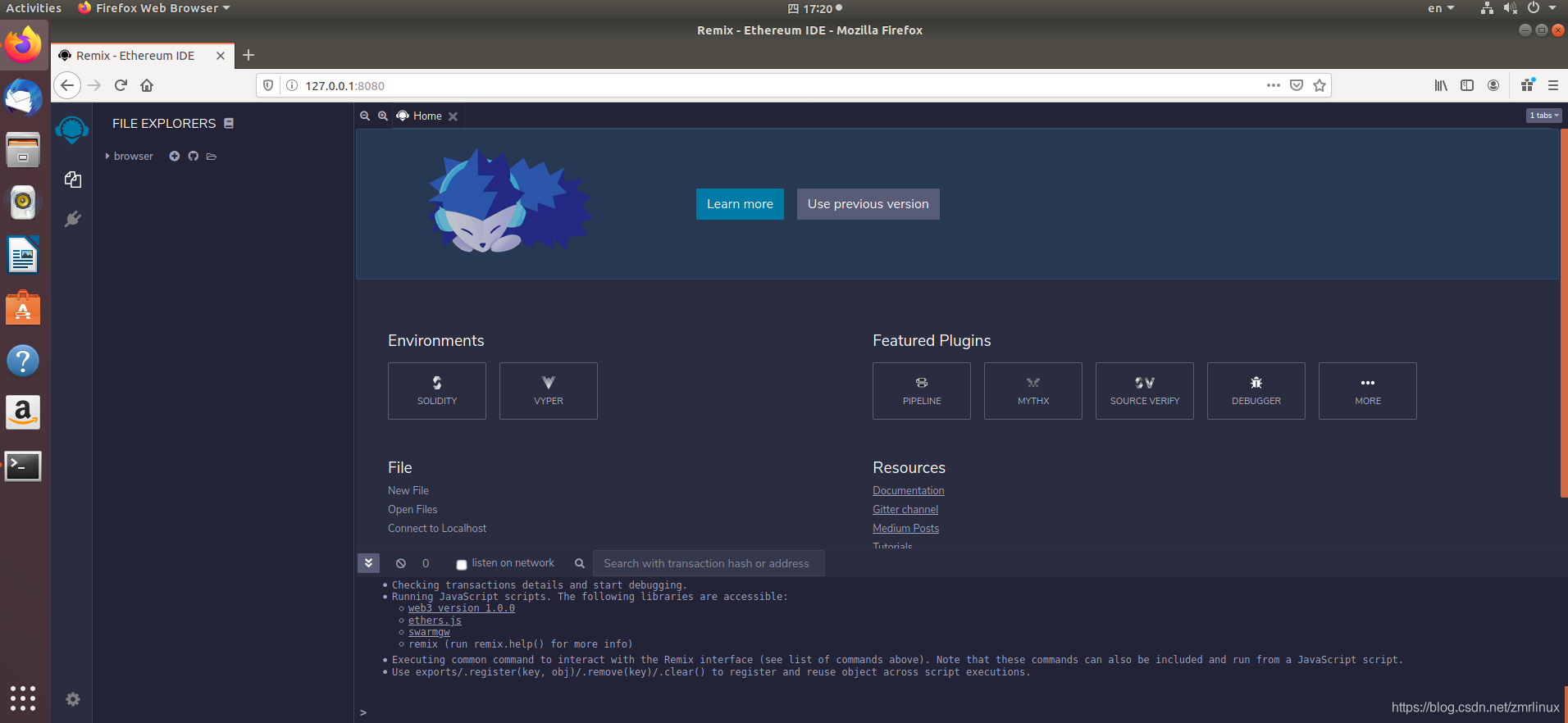Screen dimensions: 1568x723
Task: Toggle Firefox sidebar view
Action: click(x=1467, y=85)
